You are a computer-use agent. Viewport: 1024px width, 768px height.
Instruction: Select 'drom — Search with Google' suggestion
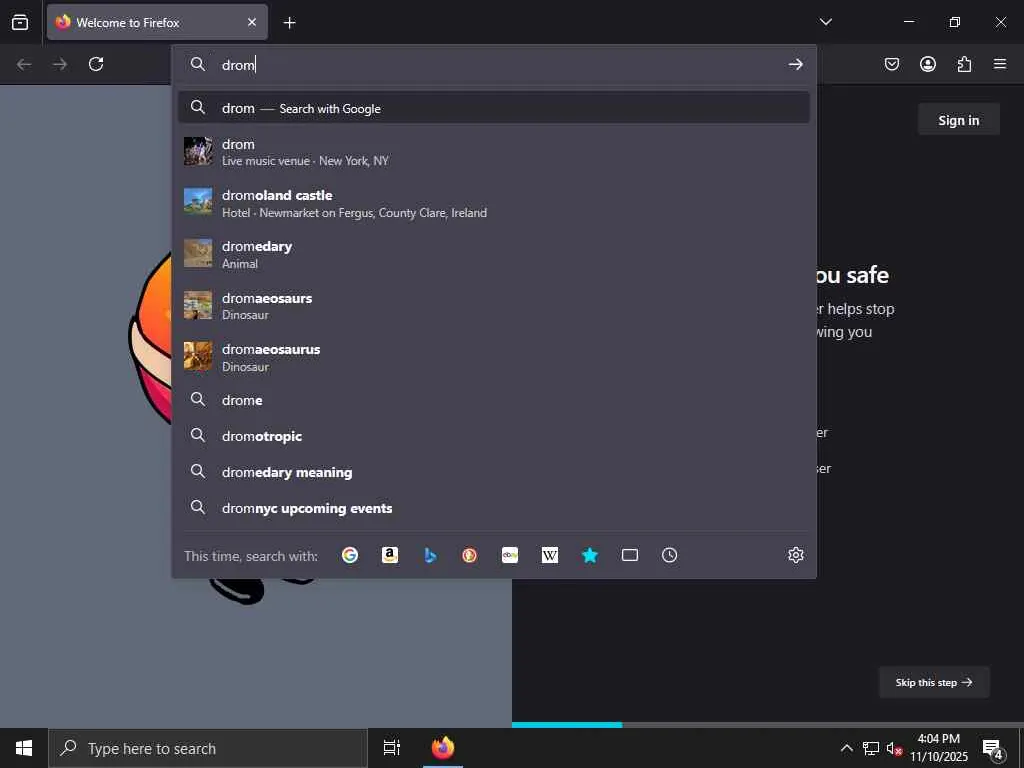tap(494, 108)
